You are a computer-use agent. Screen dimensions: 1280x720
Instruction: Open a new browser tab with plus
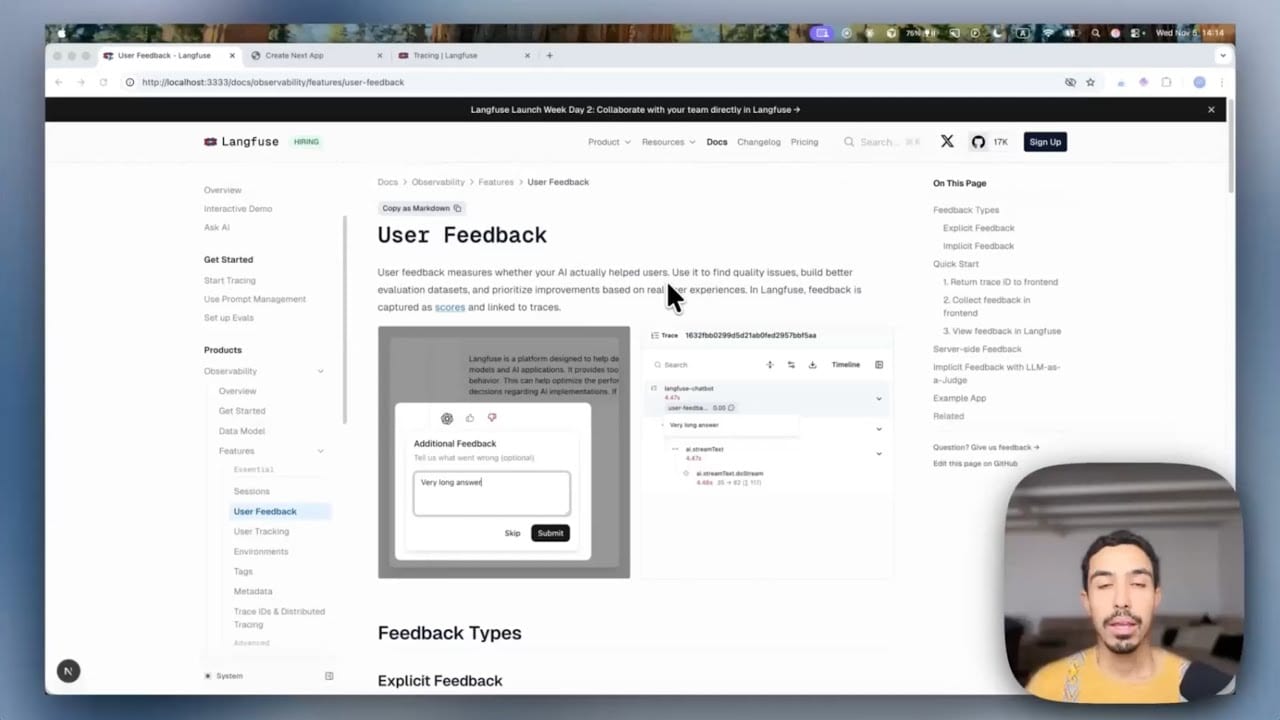(549, 55)
